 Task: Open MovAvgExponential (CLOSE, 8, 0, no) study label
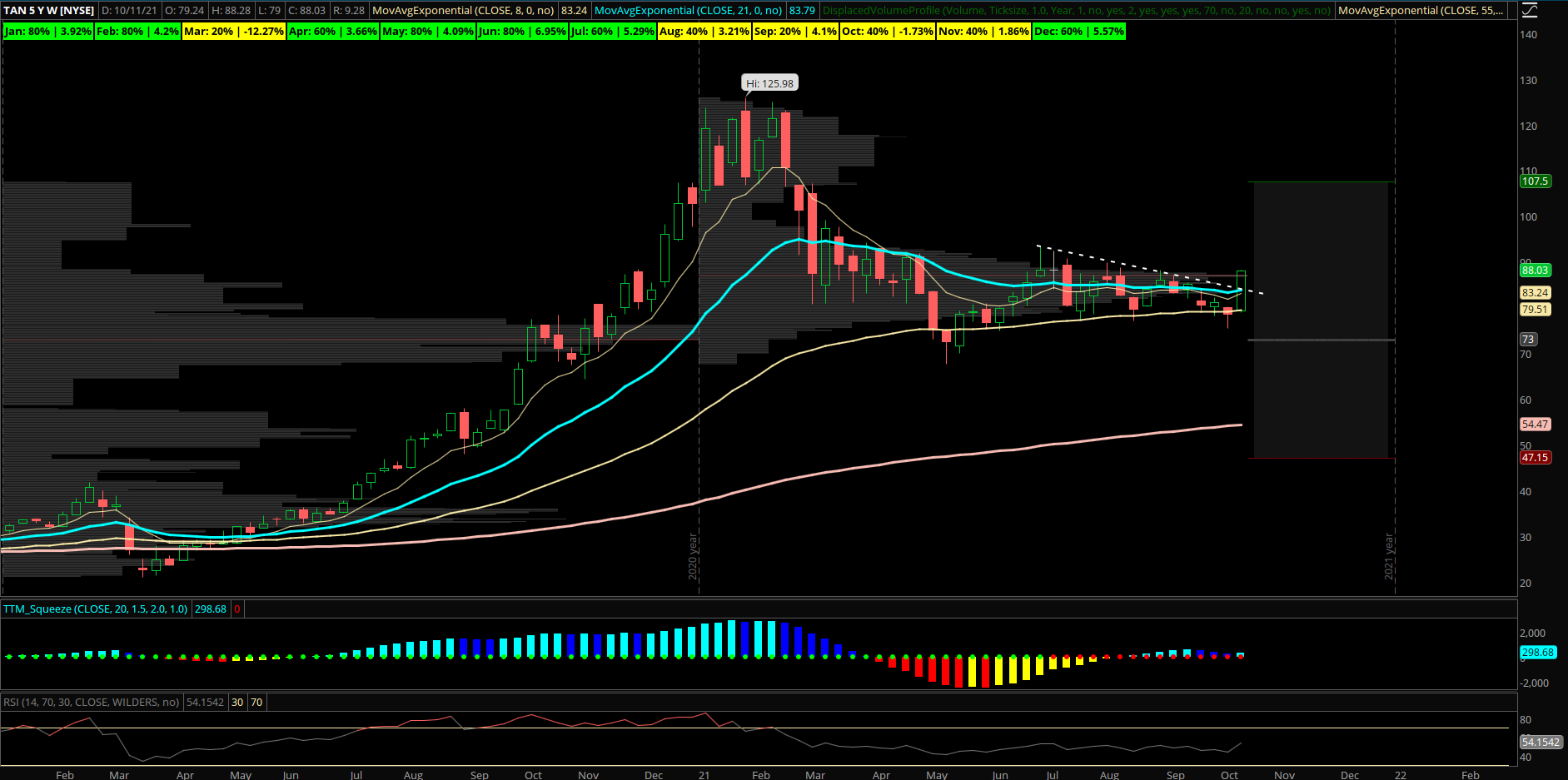463,11
